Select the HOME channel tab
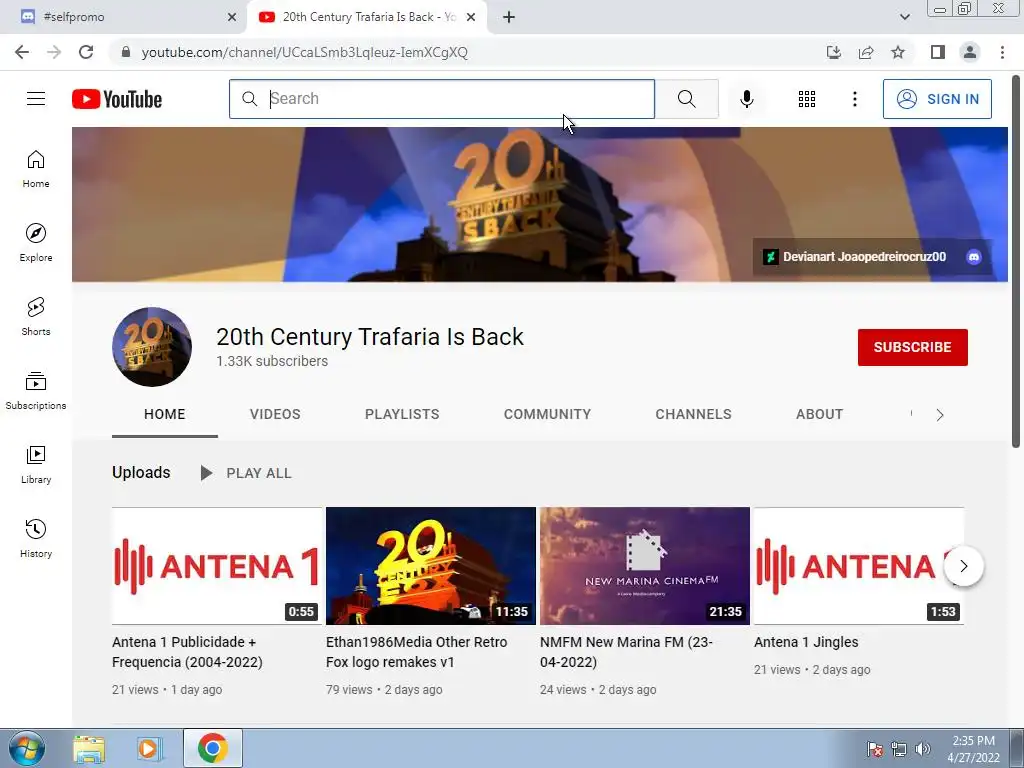Screen dimensions: 1024x768 [x=165, y=414]
